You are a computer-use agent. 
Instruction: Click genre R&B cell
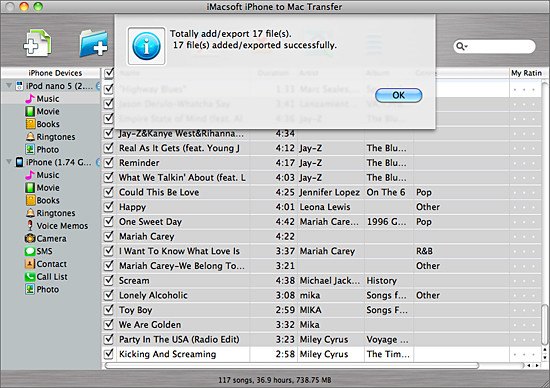pos(424,251)
